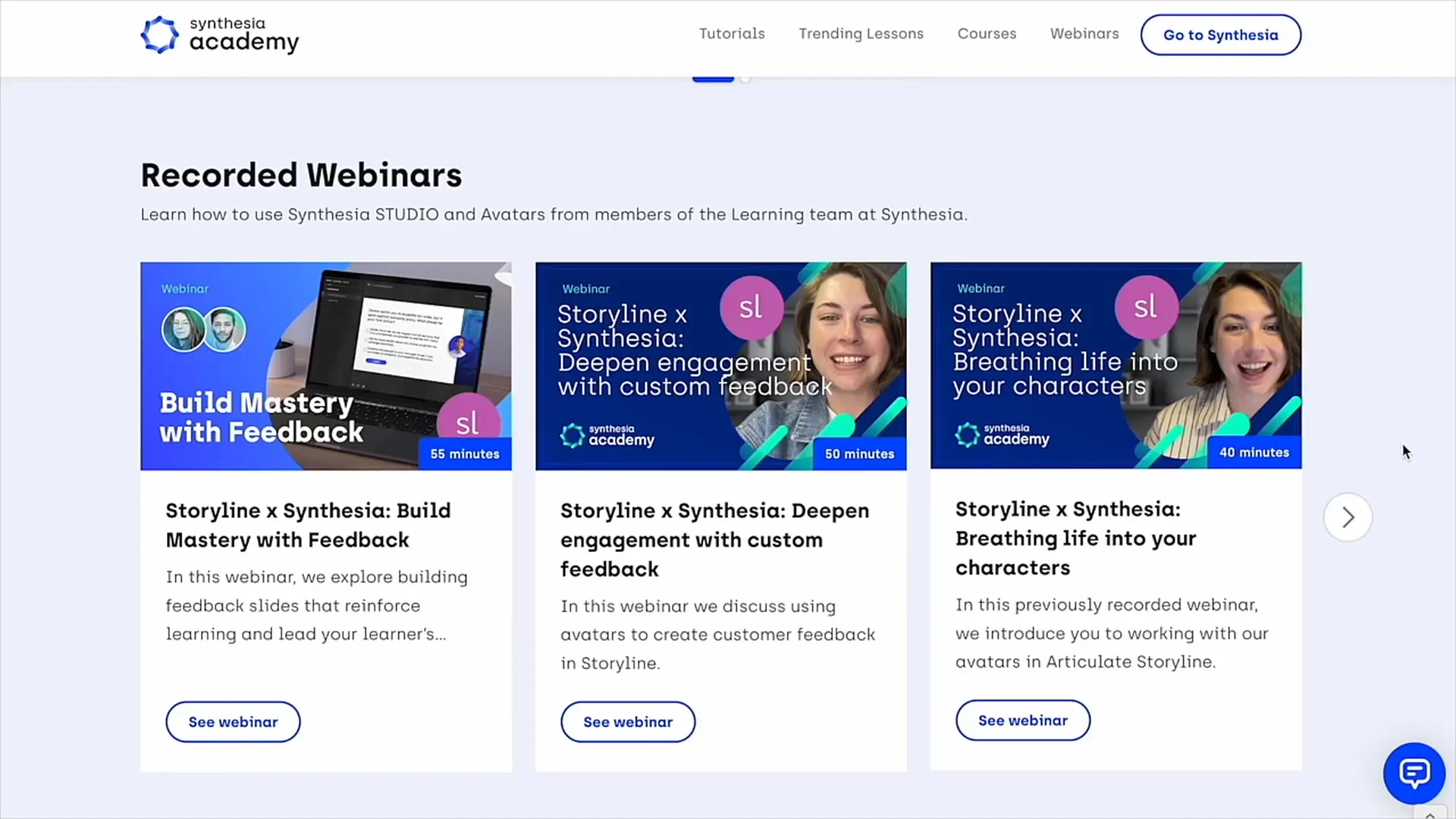Click See webinar for Deepen engagement webinar
This screenshot has height=819, width=1456.
(x=628, y=722)
